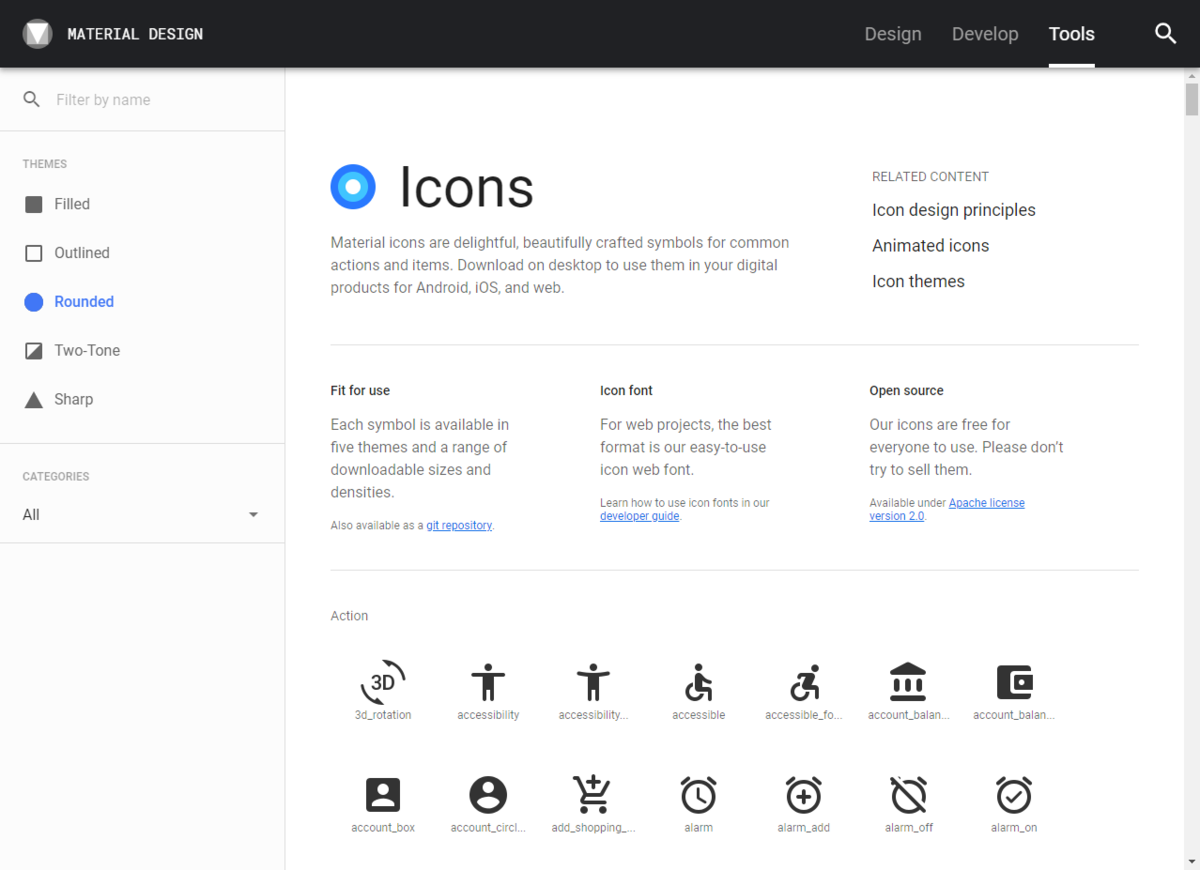Select the accessible_forward icon

(x=804, y=683)
